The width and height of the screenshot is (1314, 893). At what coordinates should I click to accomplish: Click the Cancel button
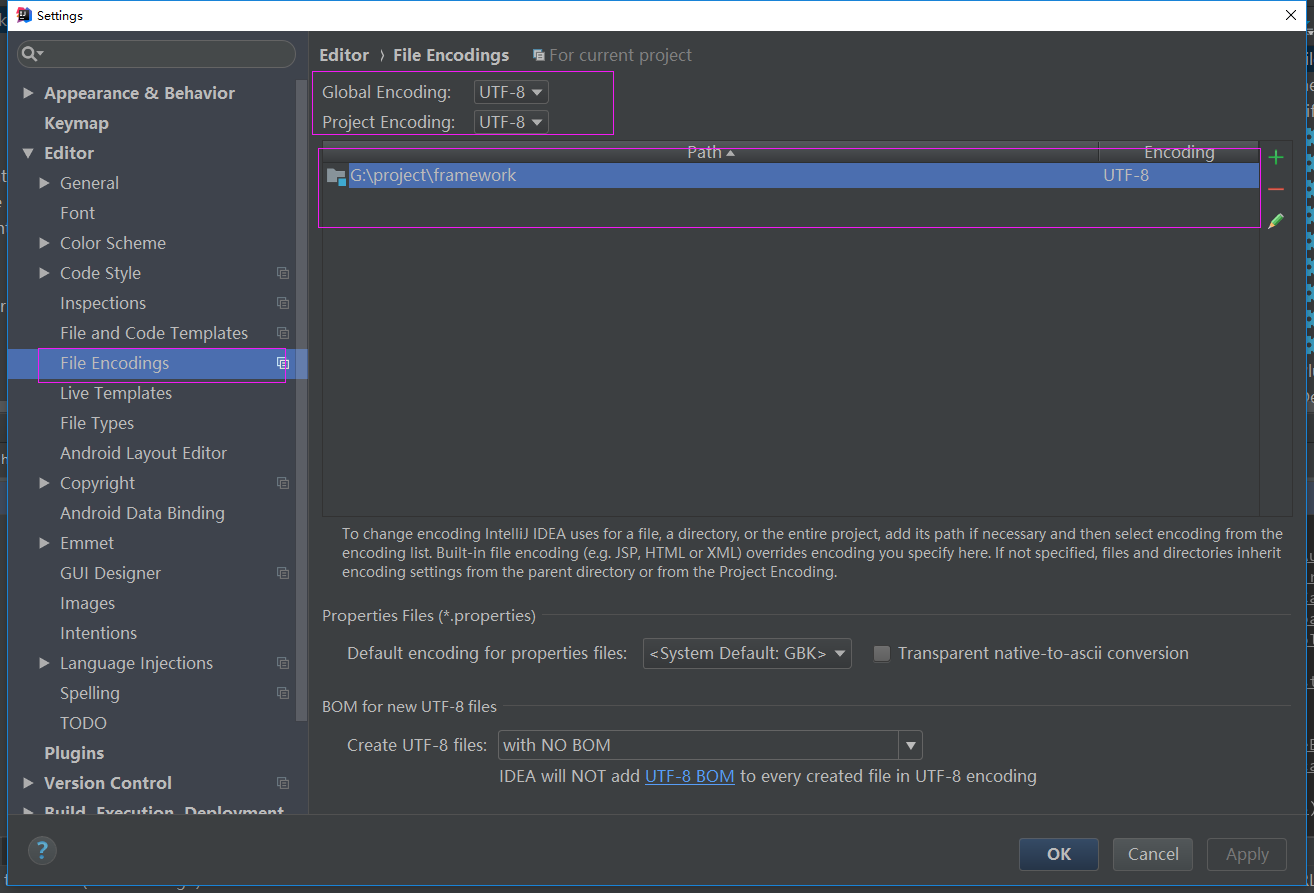coord(1153,854)
